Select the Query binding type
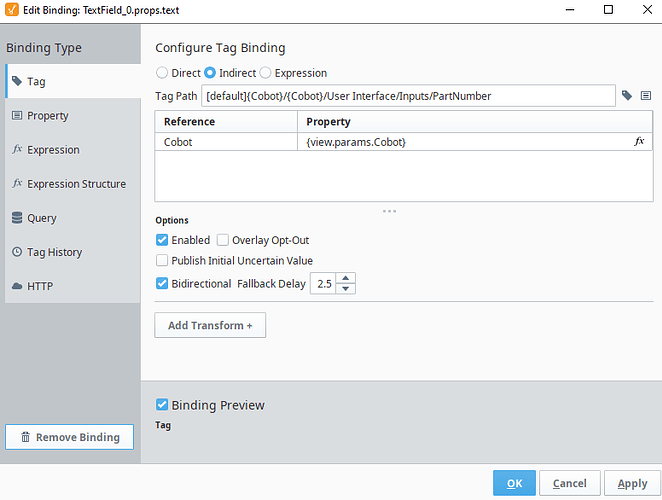The height and width of the screenshot is (500, 662). 42,218
